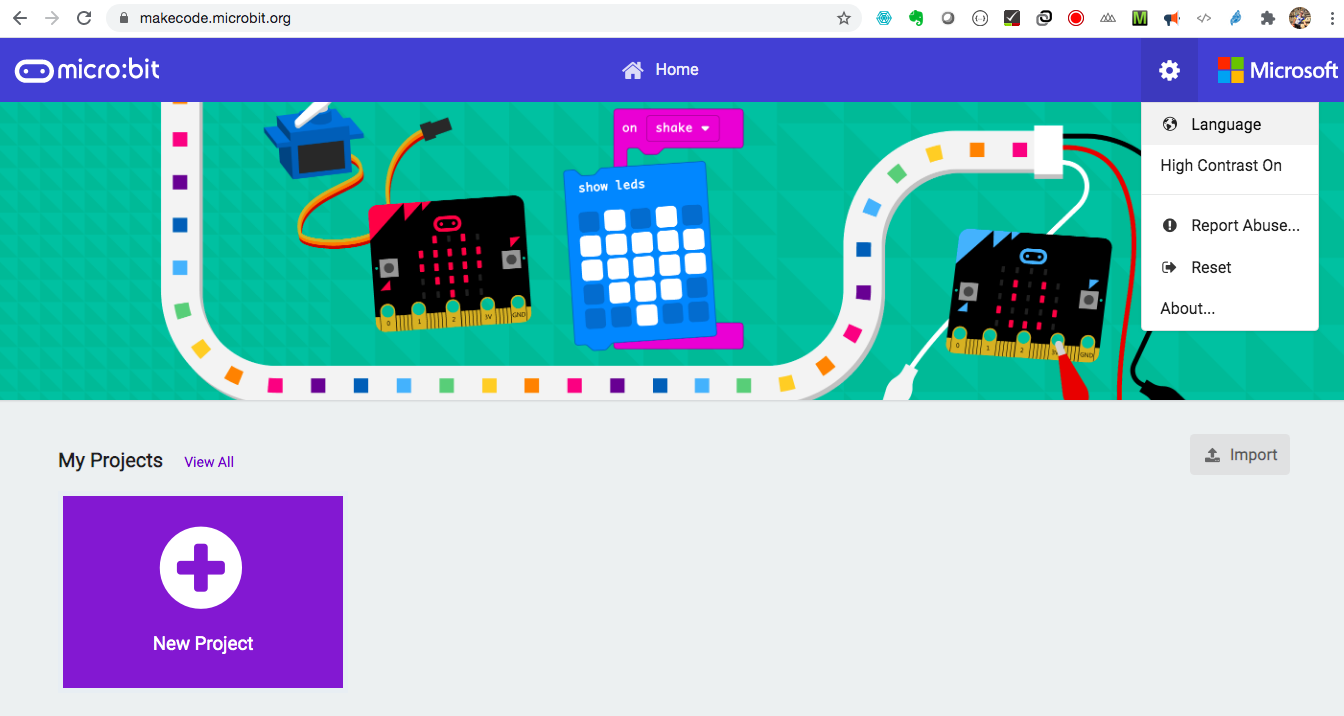Reload the makecode page
Viewport: 1344px width, 716px height.
point(85,18)
